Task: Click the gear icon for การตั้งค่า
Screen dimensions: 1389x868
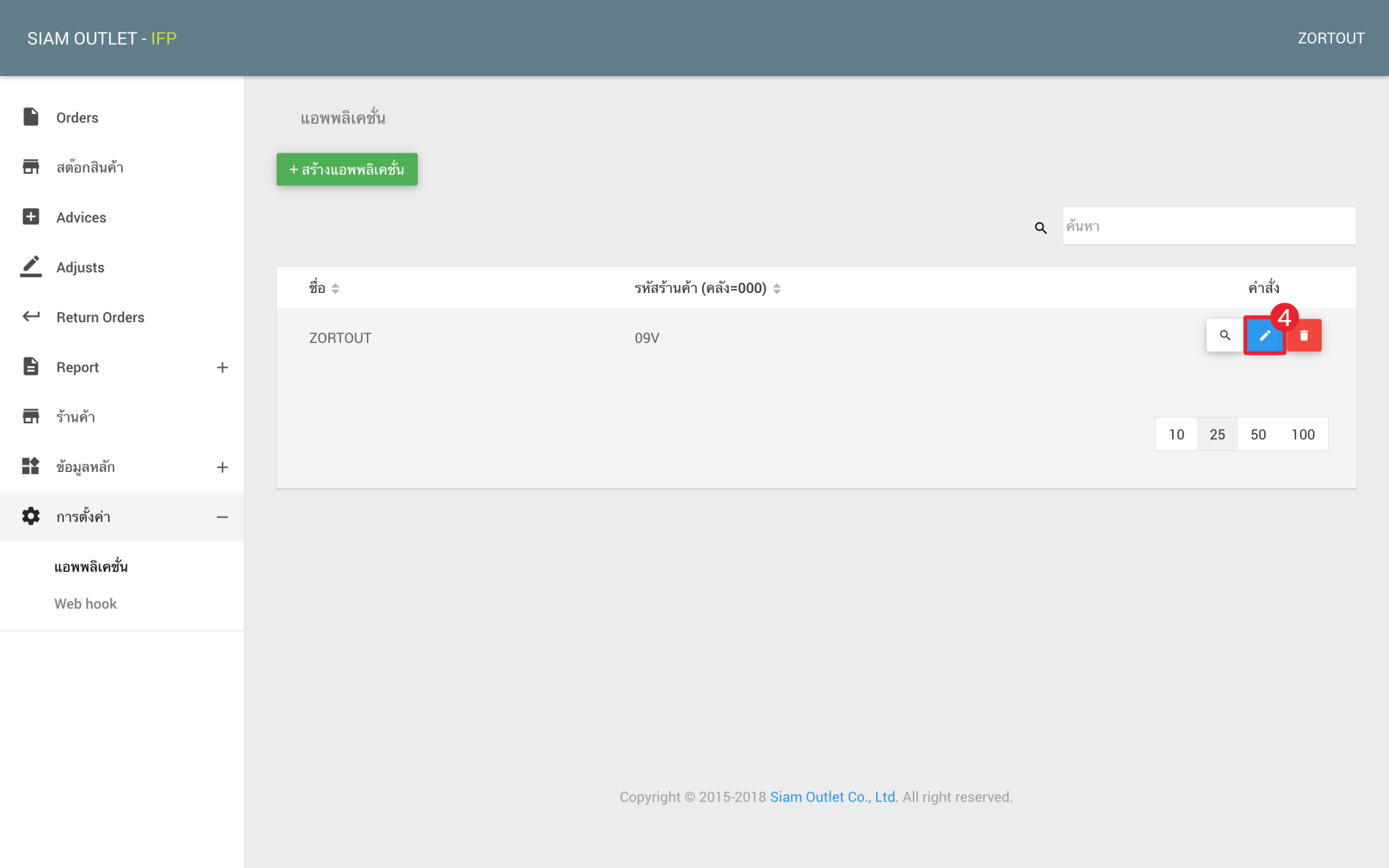Action: pyautogui.click(x=31, y=516)
